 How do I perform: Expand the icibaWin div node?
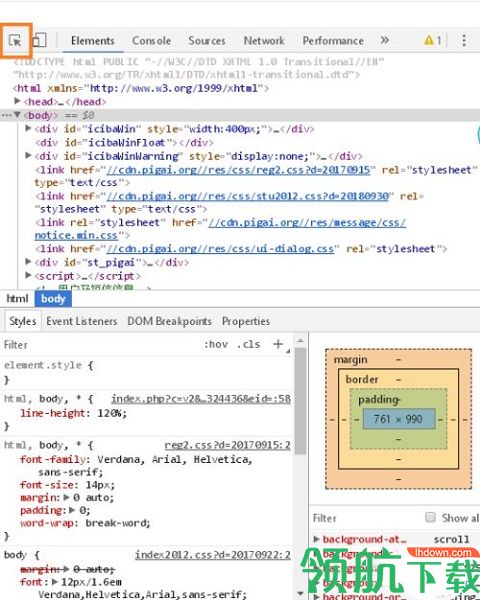[28, 128]
